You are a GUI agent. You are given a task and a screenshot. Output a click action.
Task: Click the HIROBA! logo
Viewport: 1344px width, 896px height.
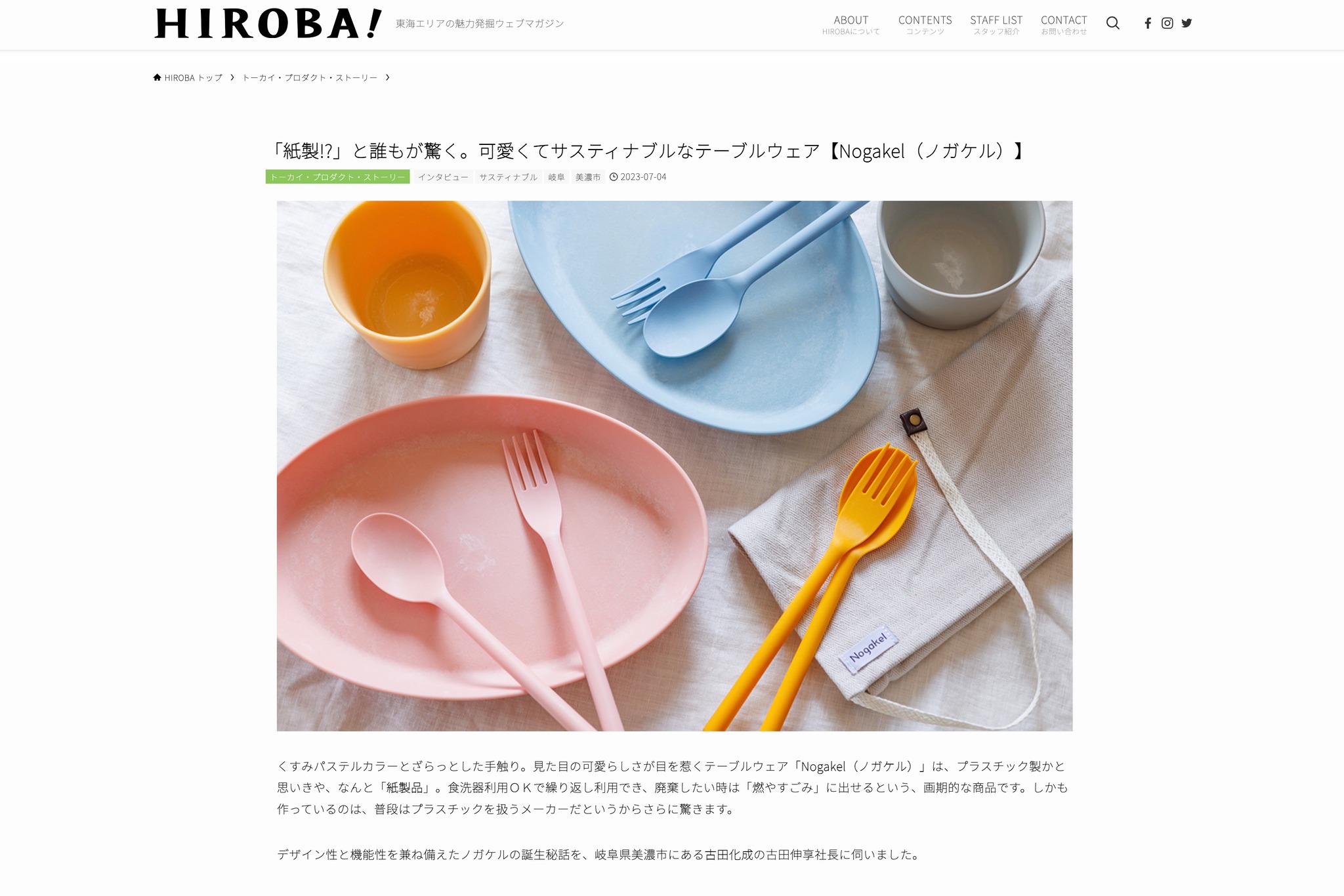268,24
